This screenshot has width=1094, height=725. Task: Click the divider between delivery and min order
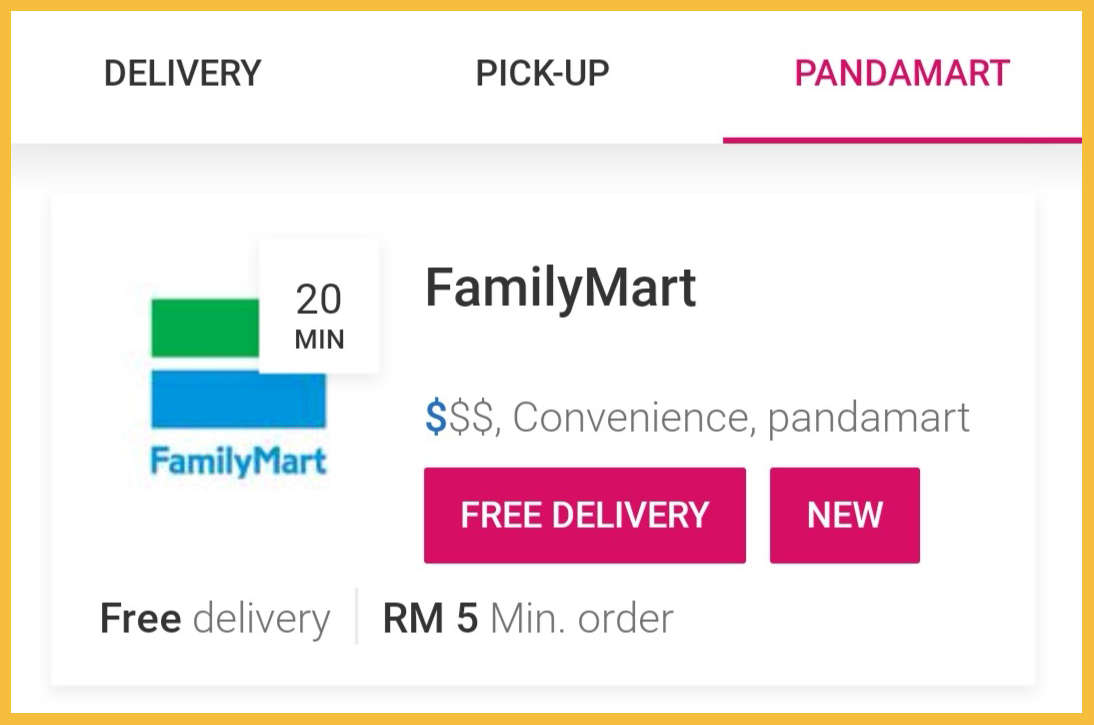(356, 617)
